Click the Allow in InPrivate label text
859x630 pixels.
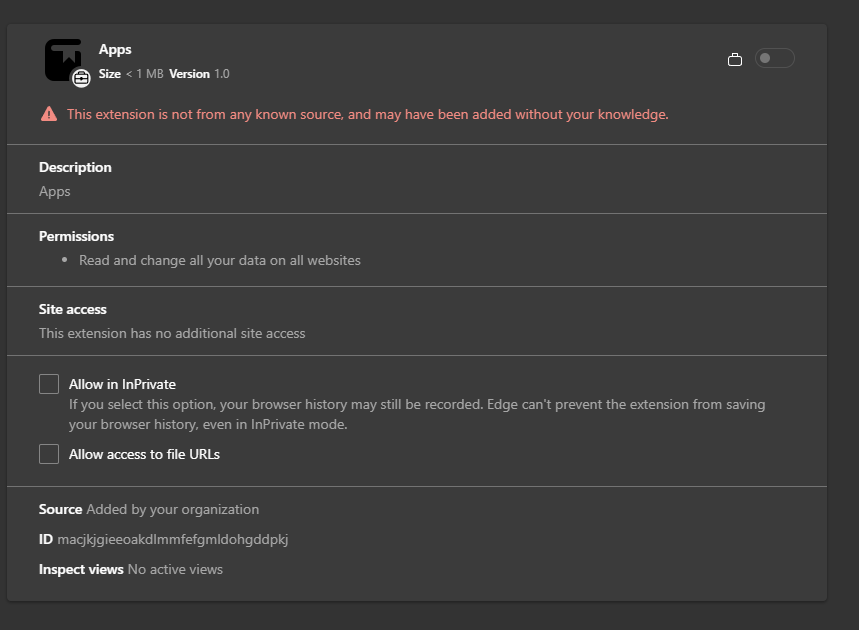[122, 385]
